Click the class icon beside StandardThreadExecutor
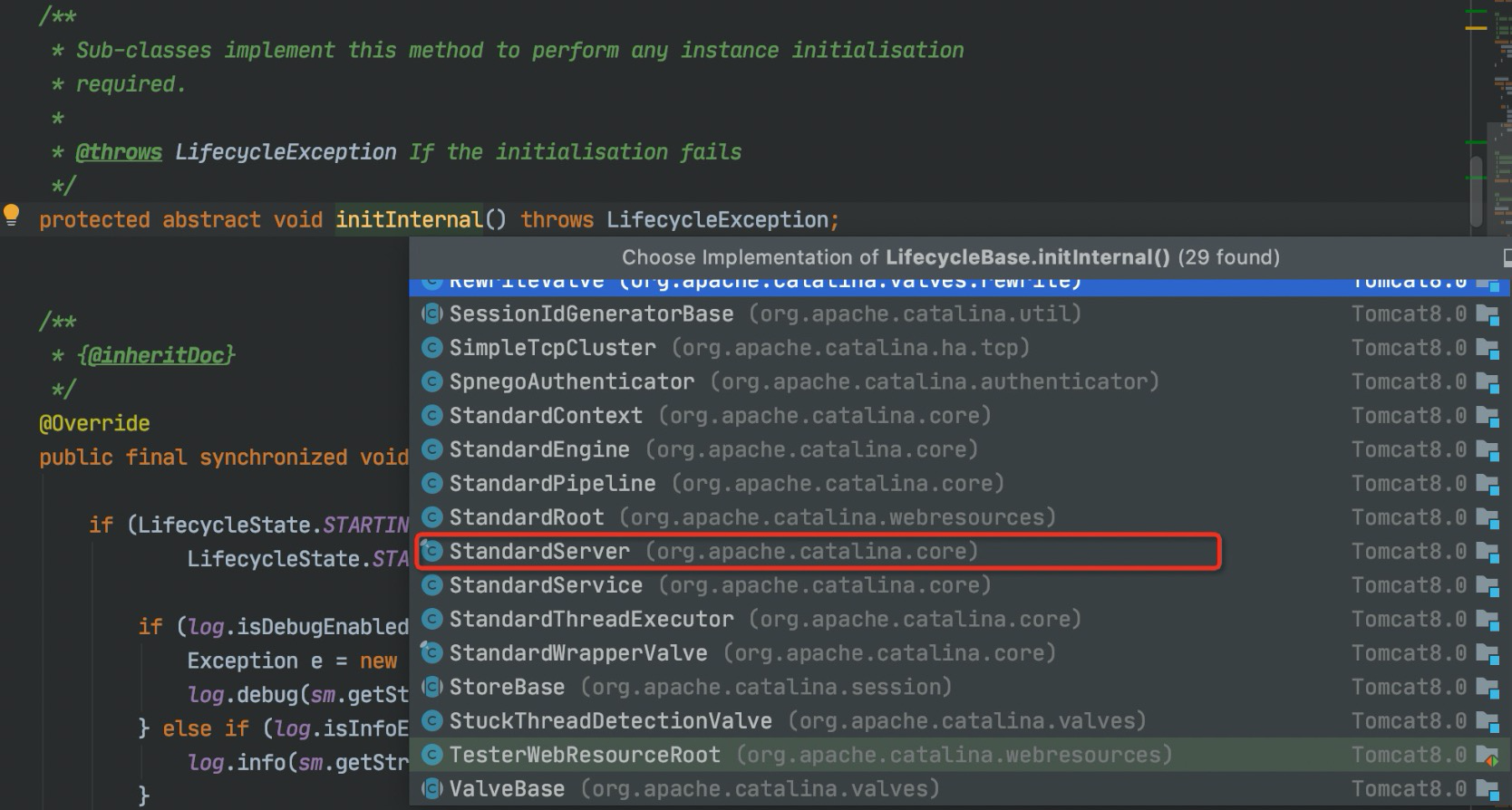The width and height of the screenshot is (1512, 810). coord(432,620)
